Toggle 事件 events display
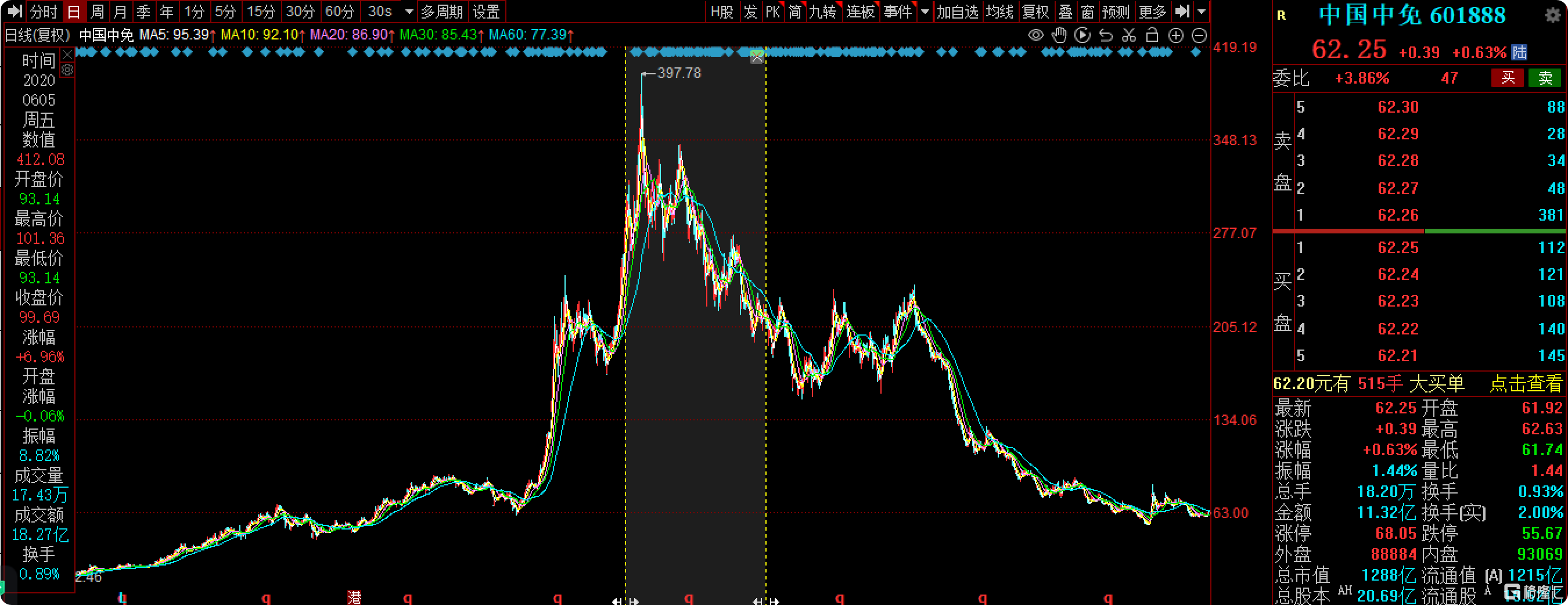Image resolution: width=1568 pixels, height=605 pixels. click(x=898, y=11)
